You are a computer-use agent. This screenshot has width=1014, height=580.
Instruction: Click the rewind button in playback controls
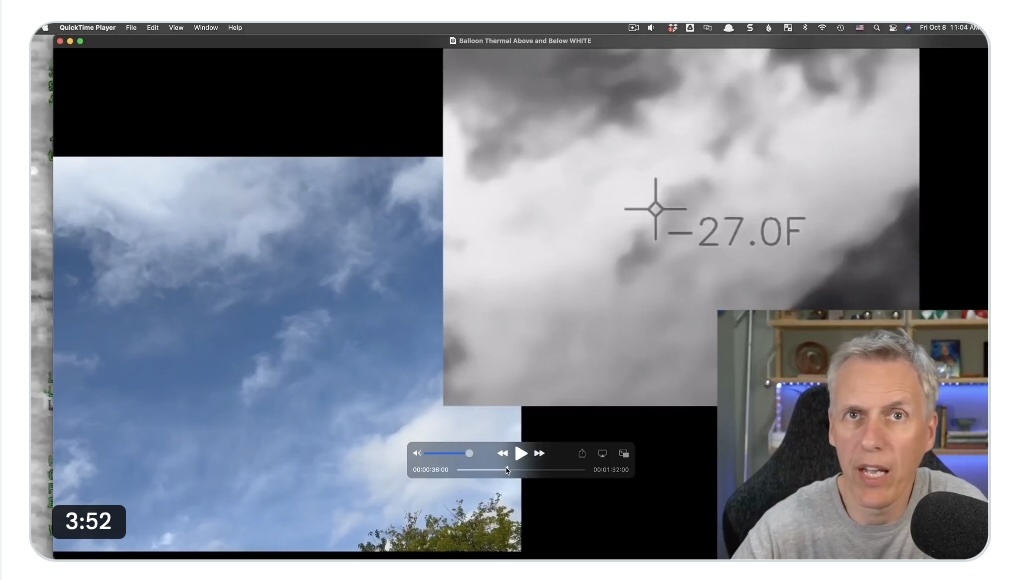[x=502, y=454]
